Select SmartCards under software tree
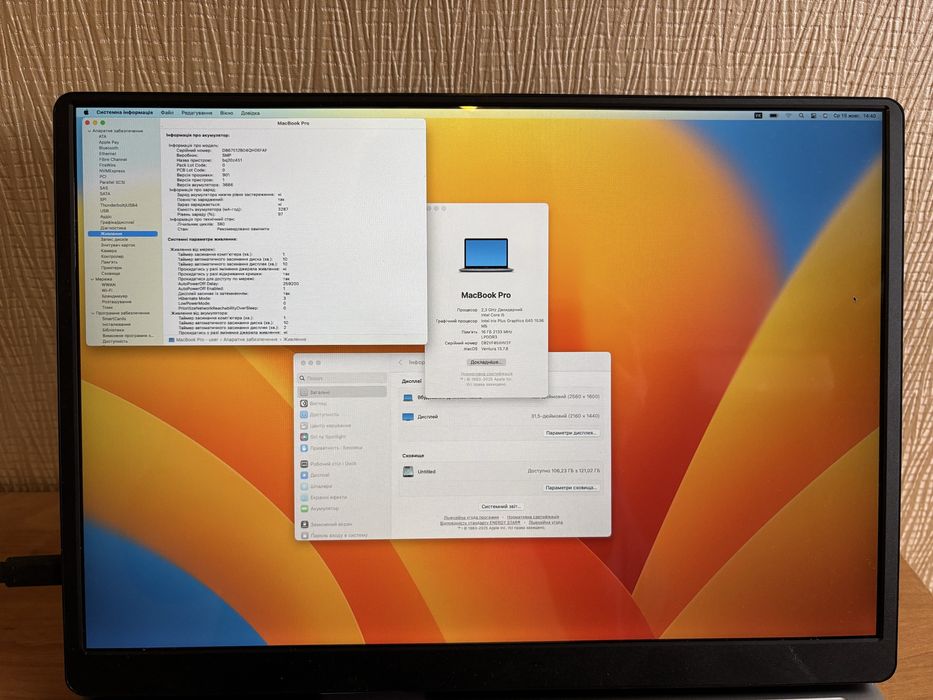Viewport: 933px width, 700px height. 114,319
